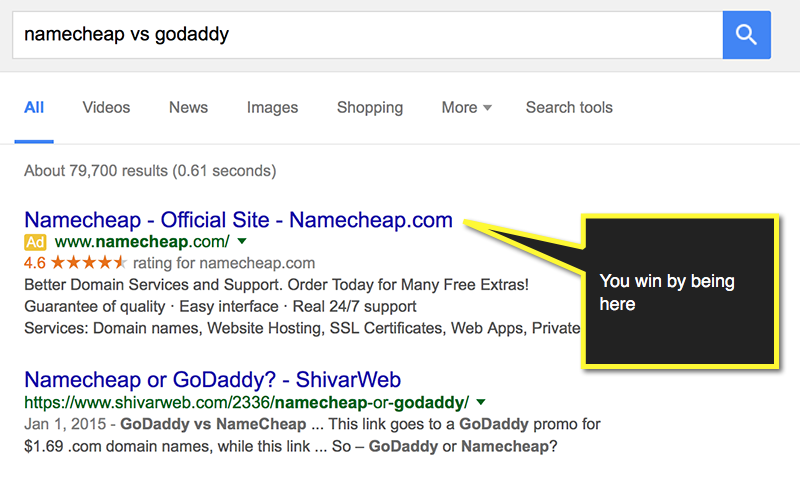The height and width of the screenshot is (486, 800).
Task: Click the black You win by being here callout
Action: tap(679, 292)
